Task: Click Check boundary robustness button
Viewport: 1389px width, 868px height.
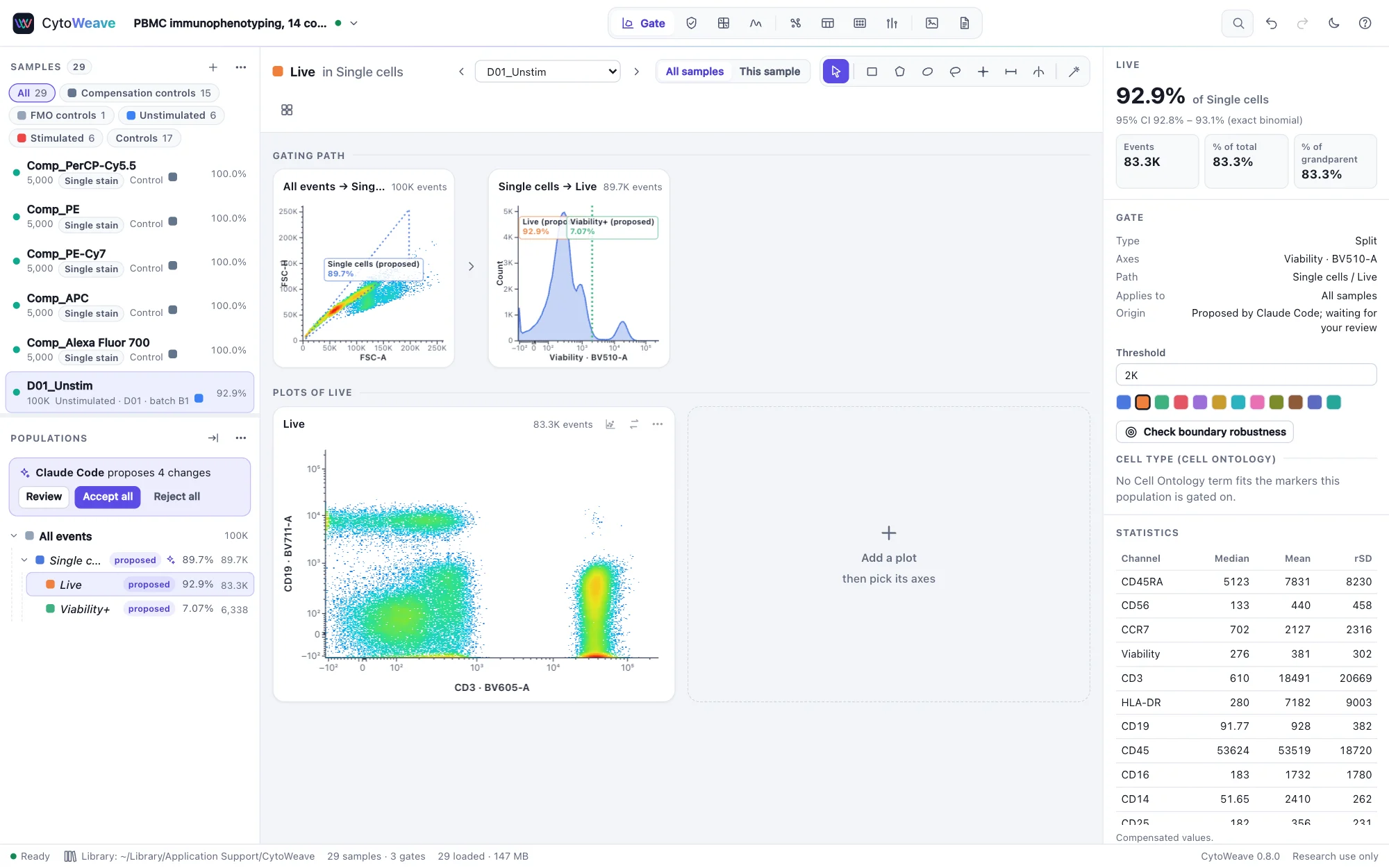Action: pyautogui.click(x=1205, y=432)
